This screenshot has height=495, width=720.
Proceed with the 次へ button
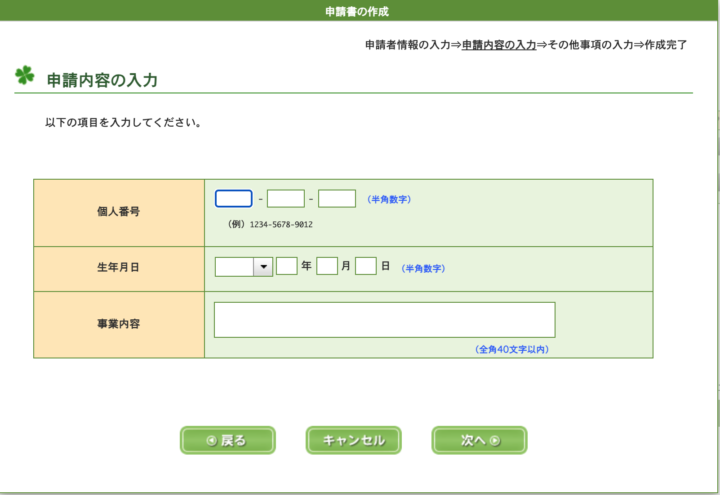click(x=479, y=440)
